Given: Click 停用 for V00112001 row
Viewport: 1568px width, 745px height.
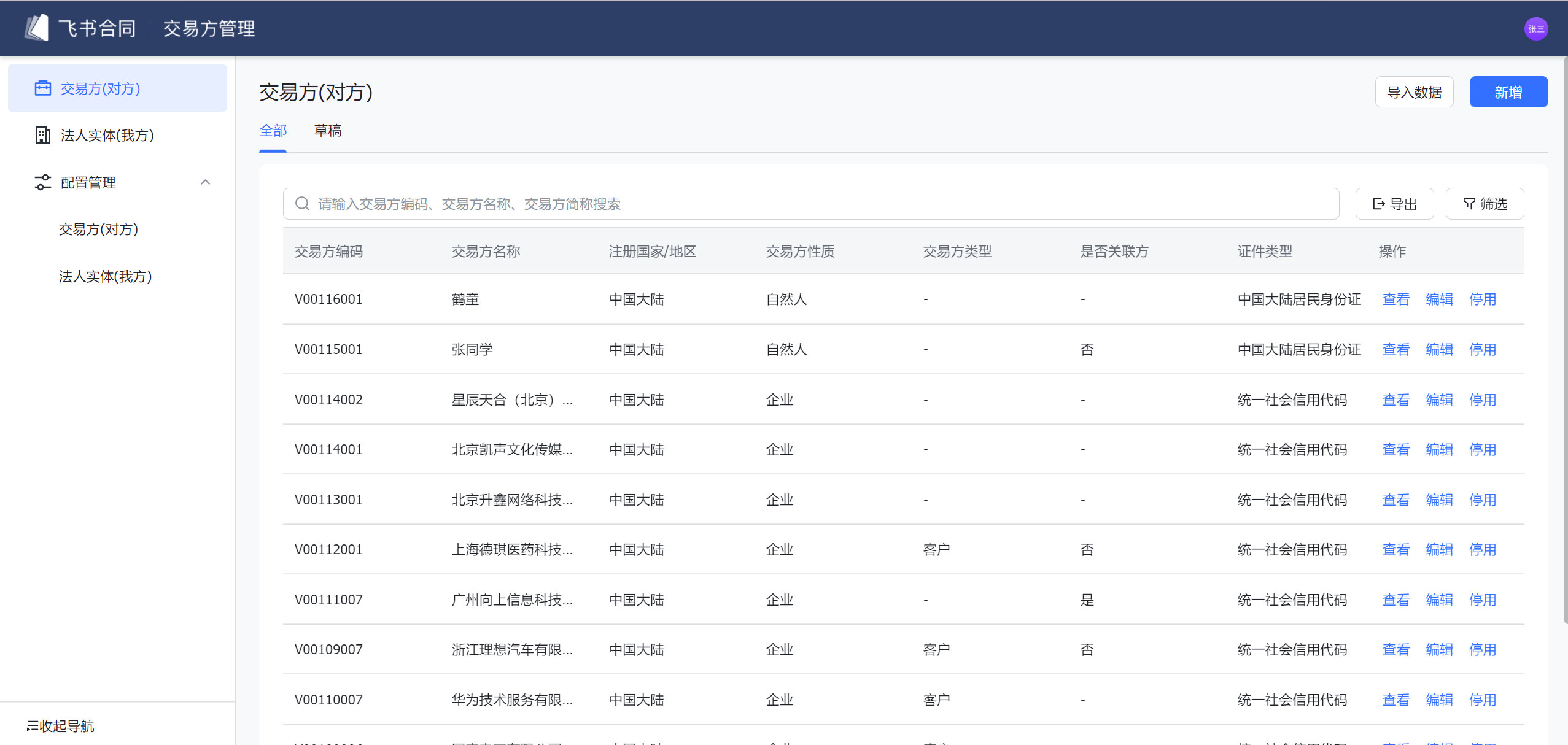Looking at the screenshot, I should click(x=1482, y=550).
